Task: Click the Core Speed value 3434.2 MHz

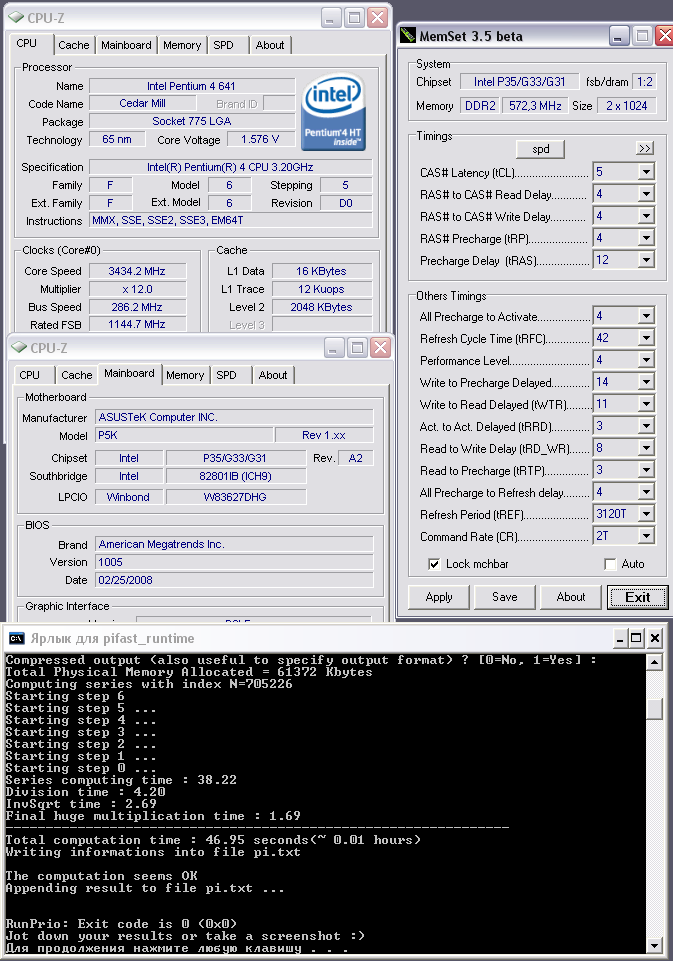Action: pyautogui.click(x=137, y=271)
